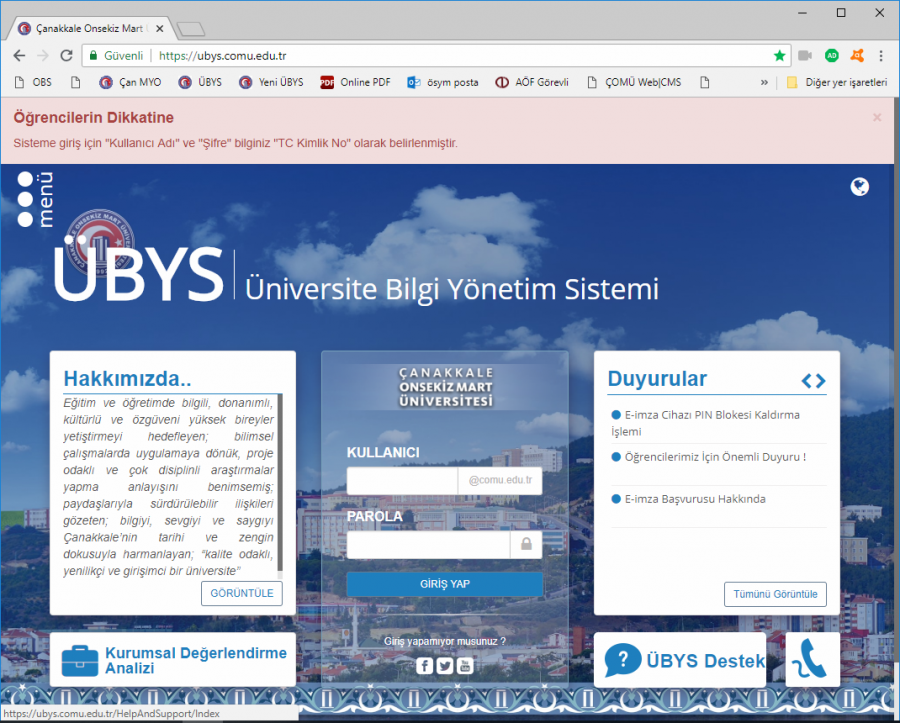Click the briefcase icon for Kurumsal Değerlendirme
The height and width of the screenshot is (723, 900).
[x=80, y=661]
